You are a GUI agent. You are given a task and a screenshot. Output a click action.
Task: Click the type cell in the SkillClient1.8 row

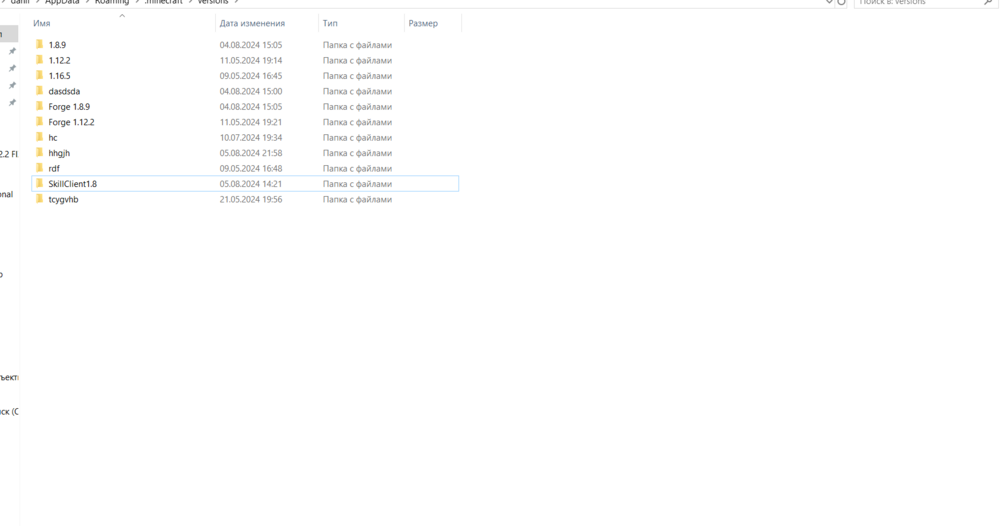[x=357, y=184]
